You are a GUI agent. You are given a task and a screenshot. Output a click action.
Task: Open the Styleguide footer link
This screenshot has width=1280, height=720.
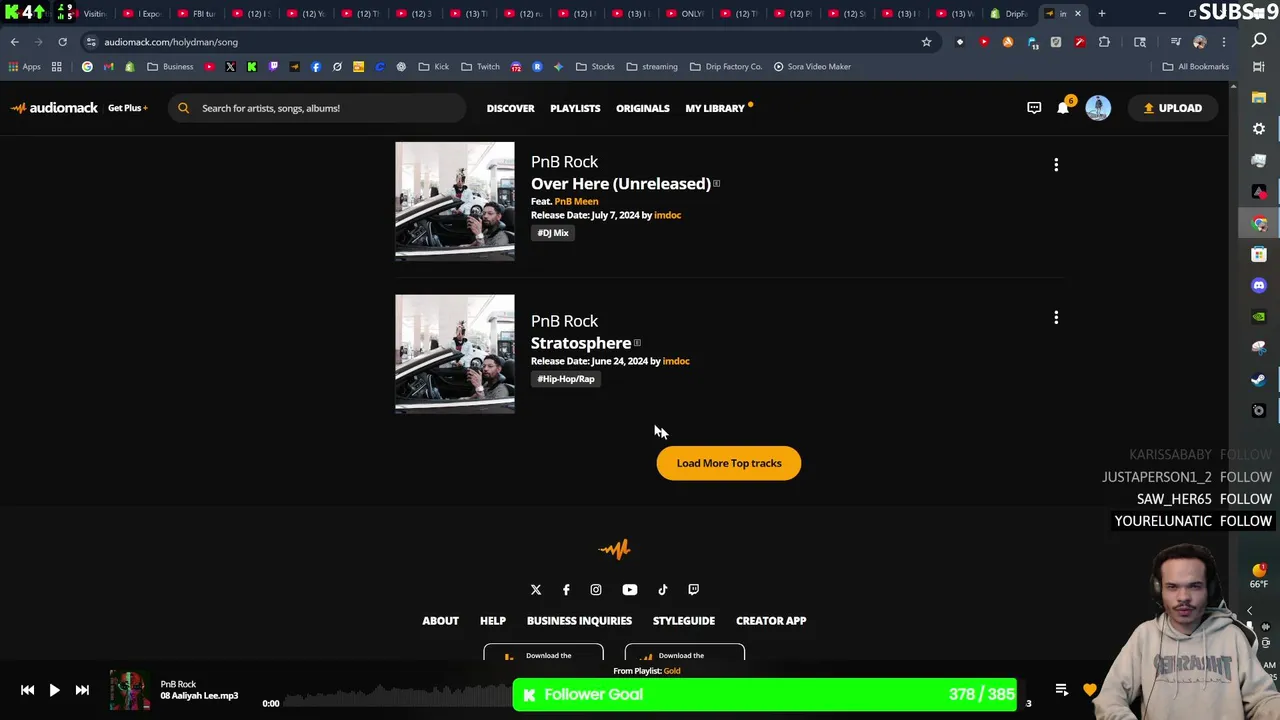(684, 621)
